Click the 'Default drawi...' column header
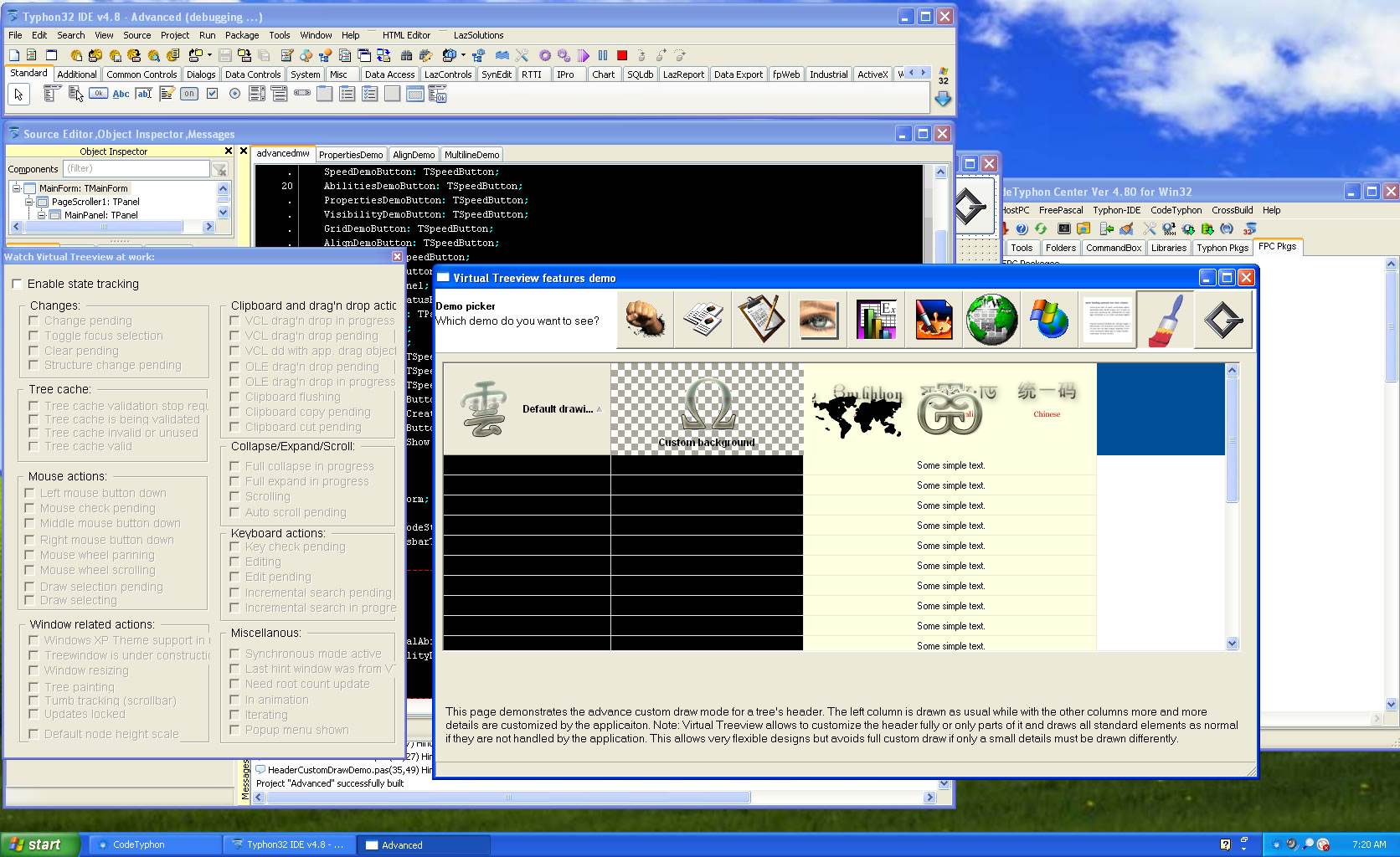Viewport: 1400px width, 857px height. tap(527, 409)
